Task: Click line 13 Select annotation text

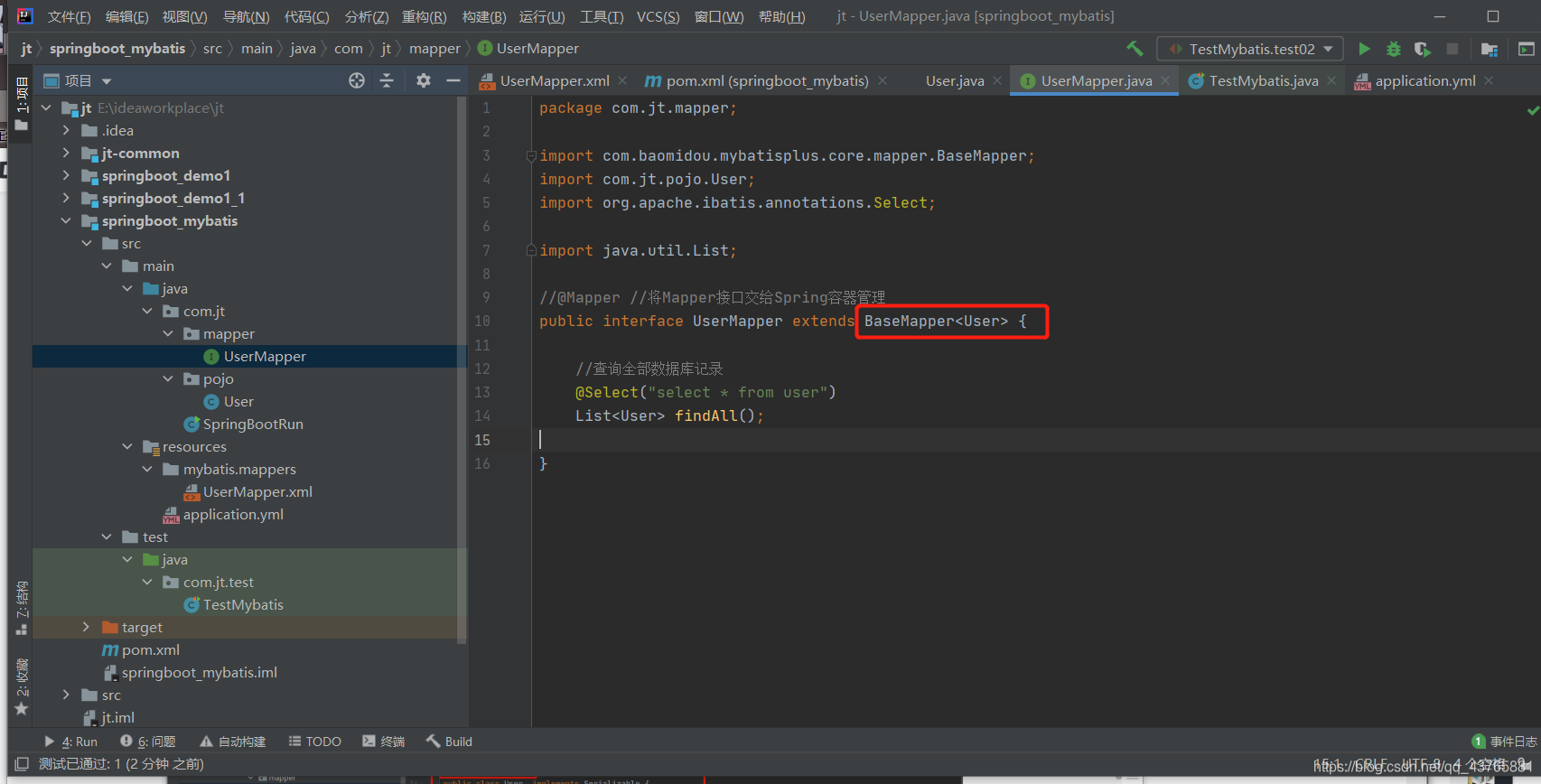Action: tap(705, 392)
